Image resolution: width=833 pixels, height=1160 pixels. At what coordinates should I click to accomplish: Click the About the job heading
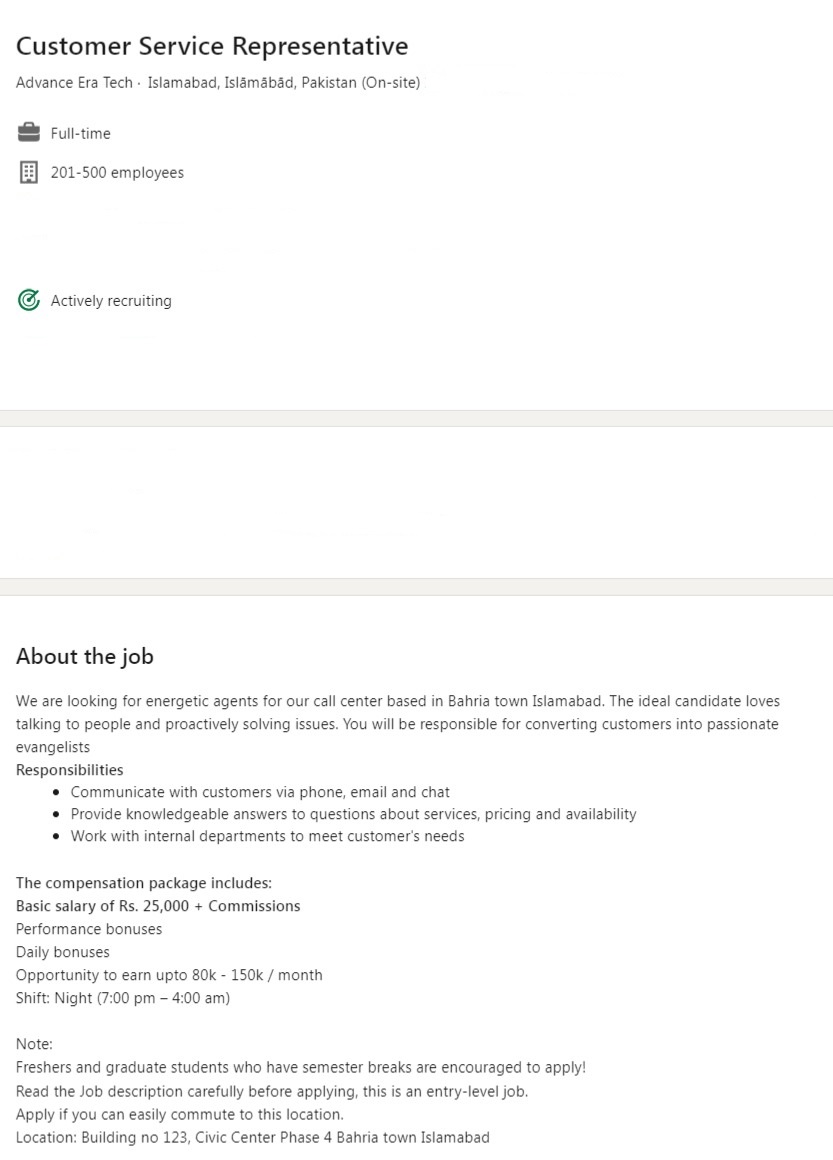85,656
